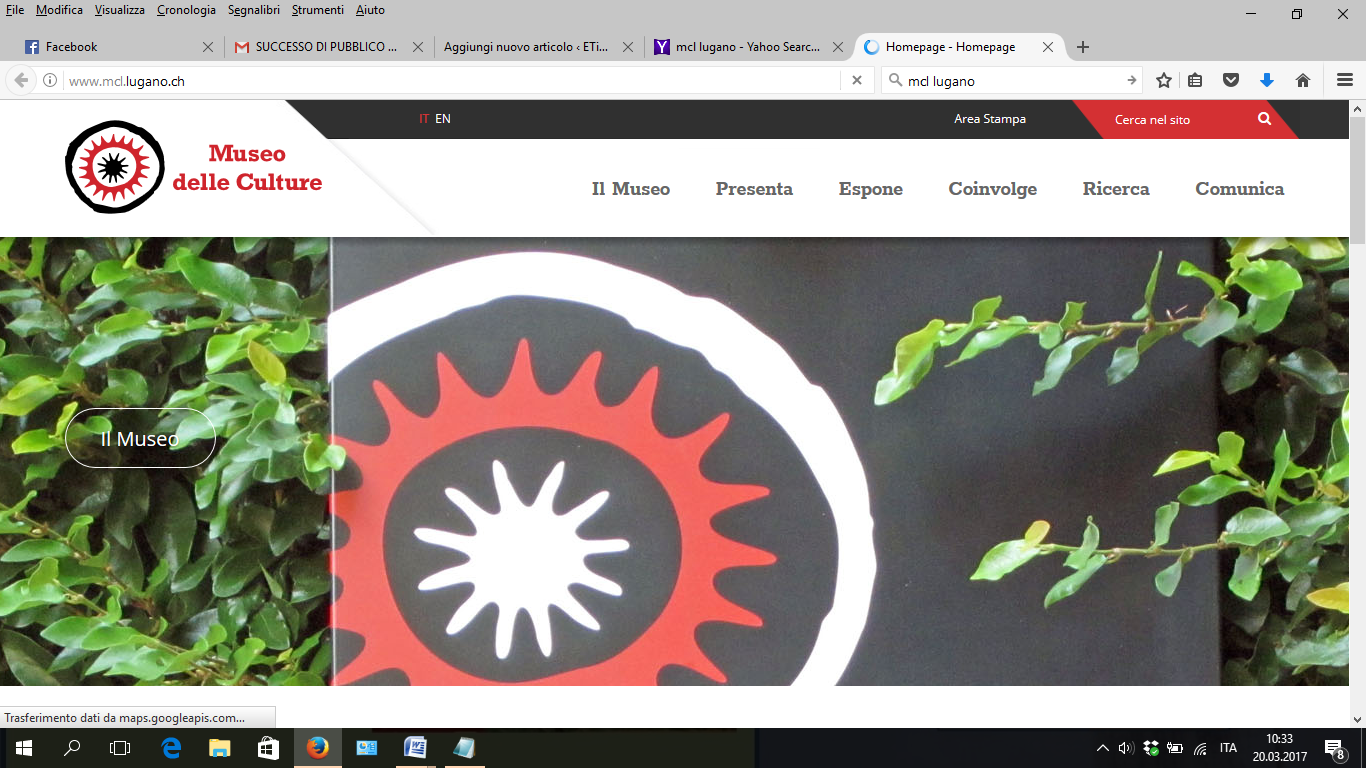Stop loading the page with X button
This screenshot has width=1366, height=768.
tap(857, 81)
